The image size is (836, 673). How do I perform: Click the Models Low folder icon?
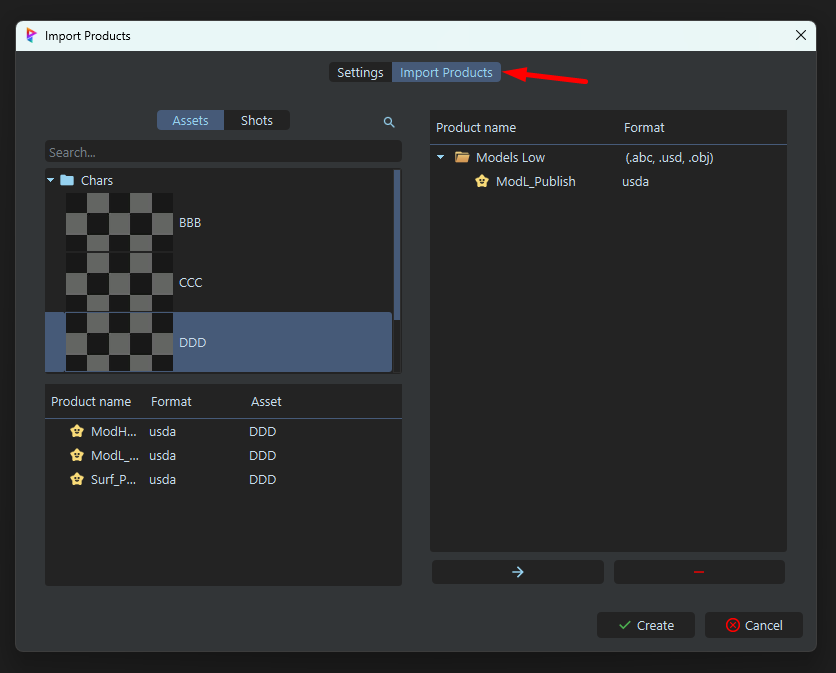(x=462, y=157)
